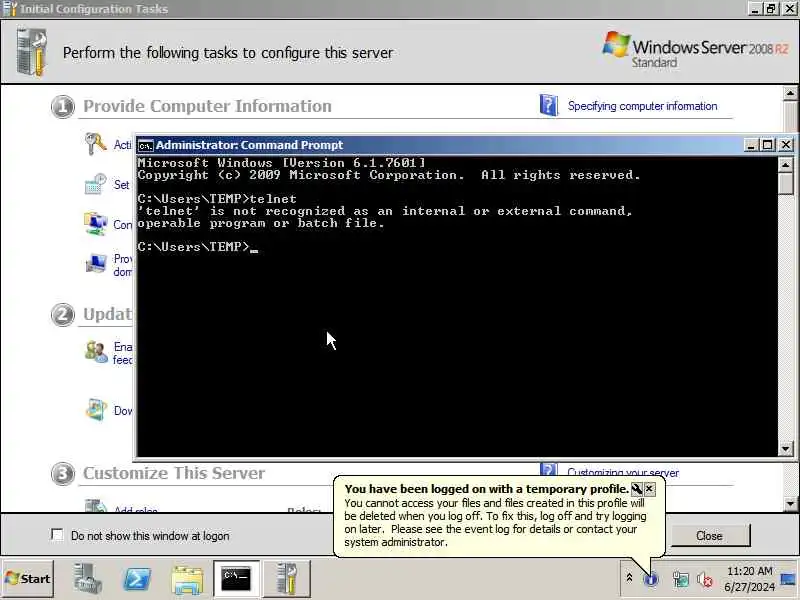This screenshot has height=600, width=800.
Task: Open Customizing your server link
Action: click(x=622, y=472)
